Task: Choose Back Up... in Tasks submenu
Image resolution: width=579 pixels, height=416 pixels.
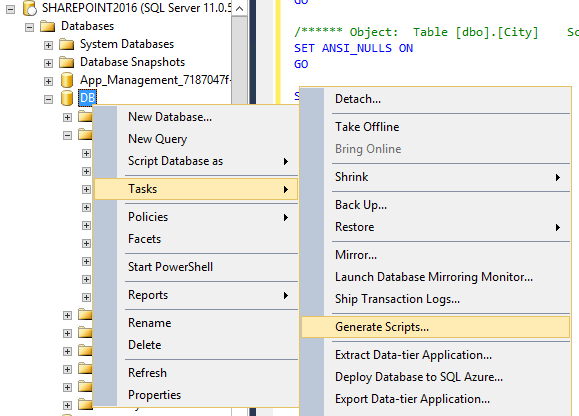Action: click(436, 205)
